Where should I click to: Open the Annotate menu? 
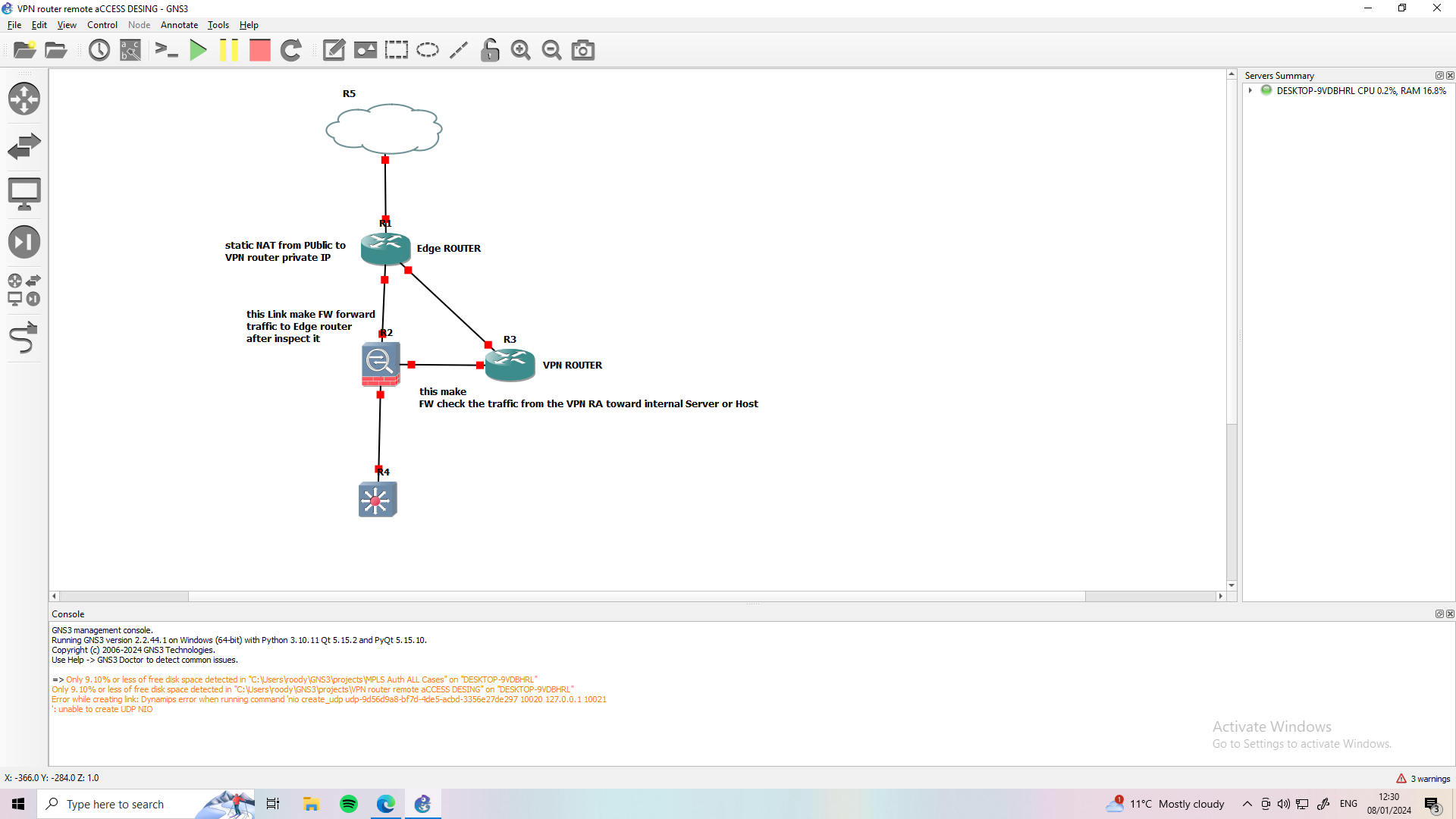pyautogui.click(x=179, y=24)
